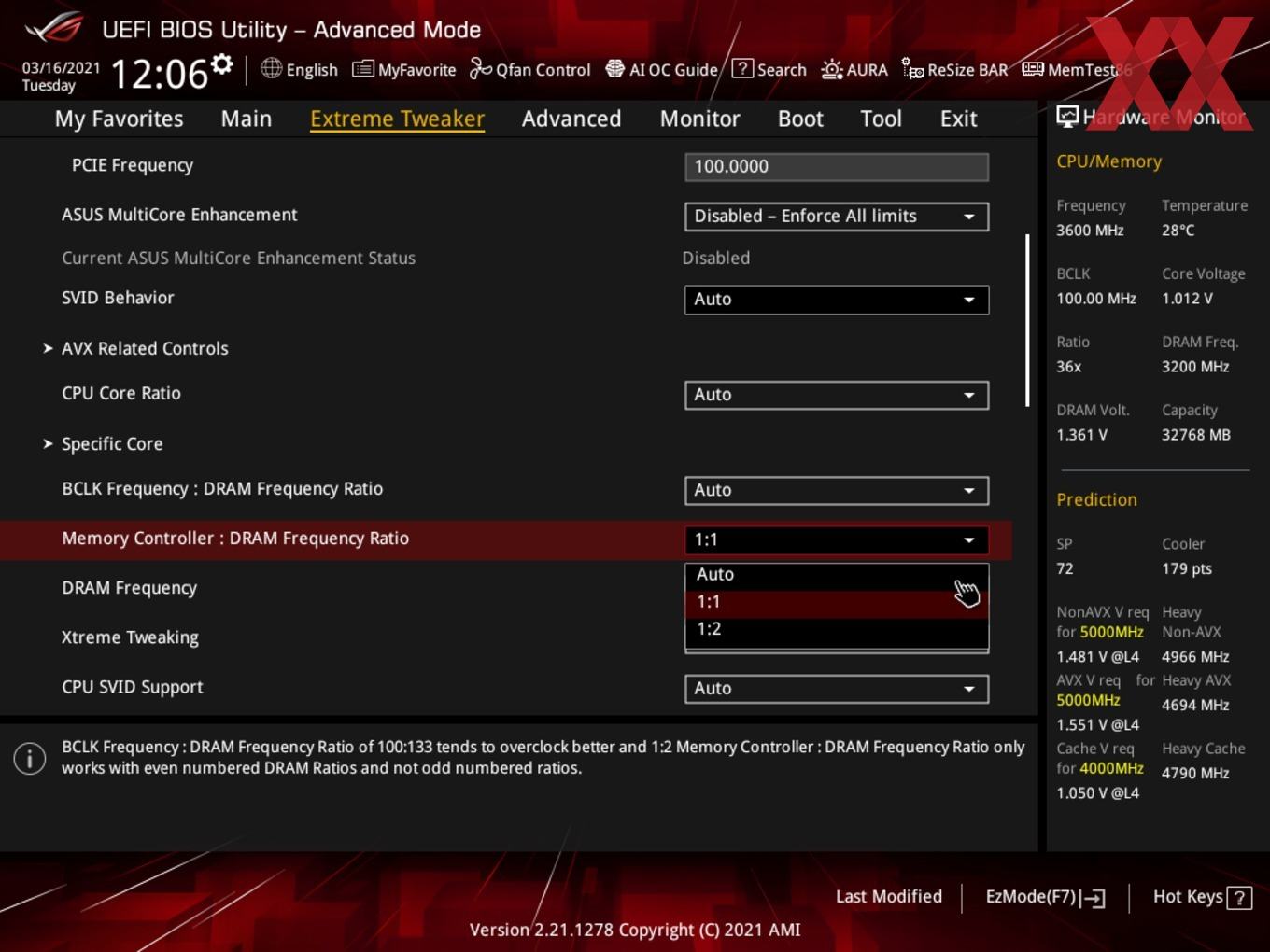Switch to EzMode(F7)
This screenshot has height=952, width=1270.
[x=1046, y=897]
